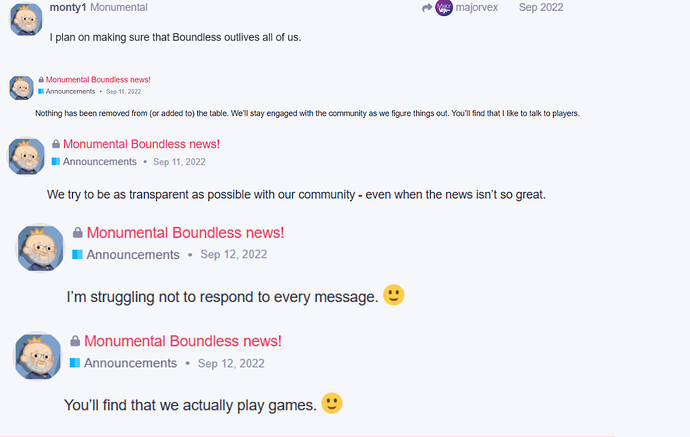Click the Sep 2022 post date
The height and width of the screenshot is (437, 690).
(541, 7)
